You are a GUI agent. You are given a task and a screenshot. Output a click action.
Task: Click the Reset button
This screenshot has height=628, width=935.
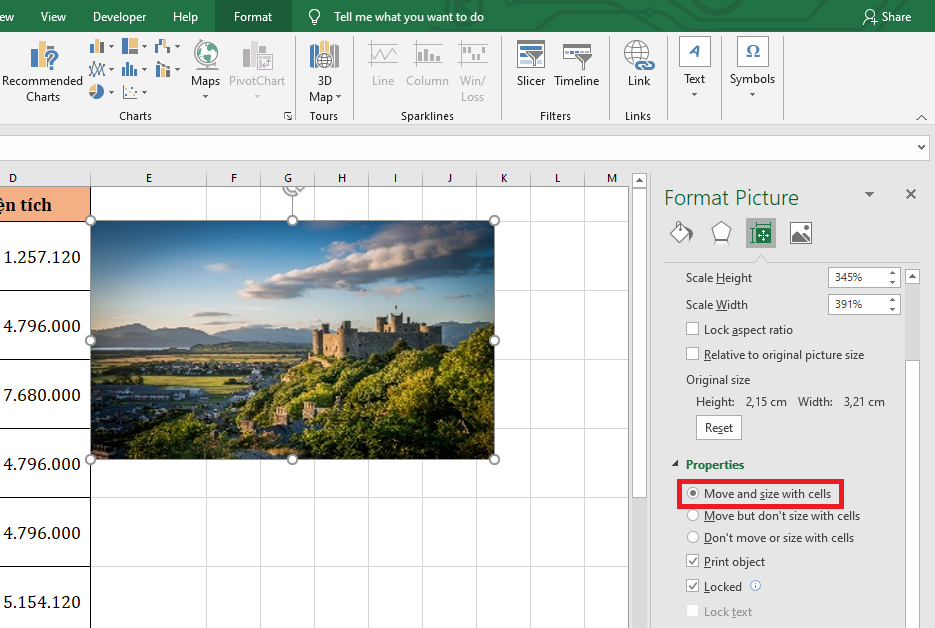coord(719,427)
